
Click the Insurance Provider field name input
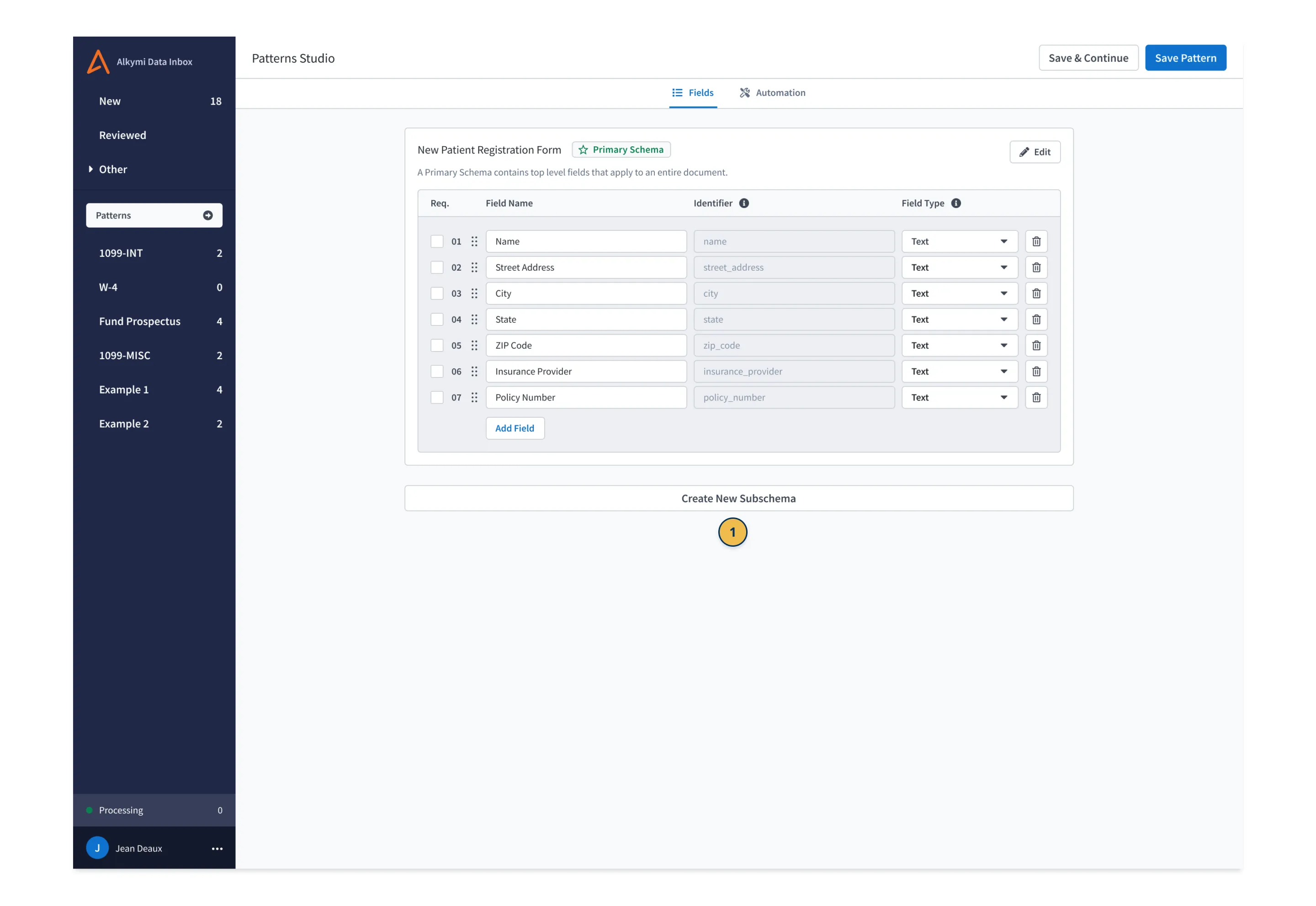586,371
